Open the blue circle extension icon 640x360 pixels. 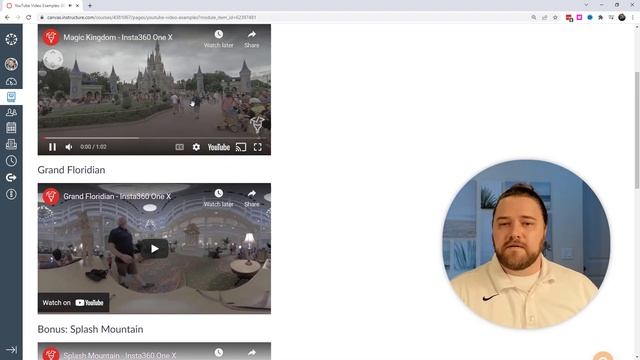(x=590, y=18)
